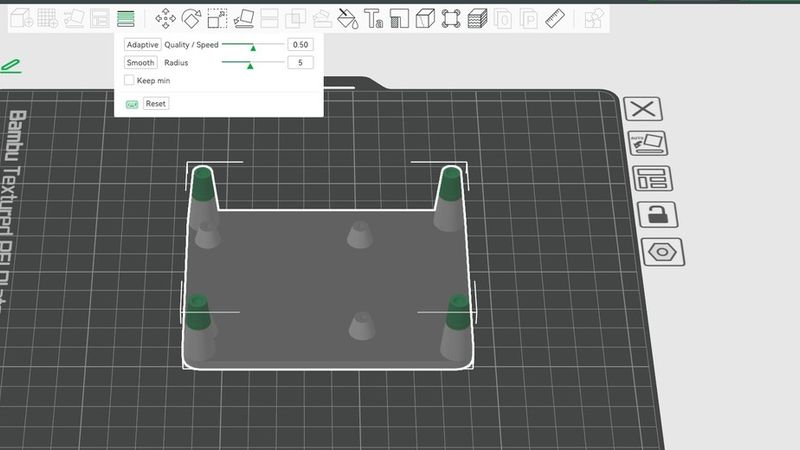Click the Radius value input field
The width and height of the screenshot is (800, 450).
point(300,63)
